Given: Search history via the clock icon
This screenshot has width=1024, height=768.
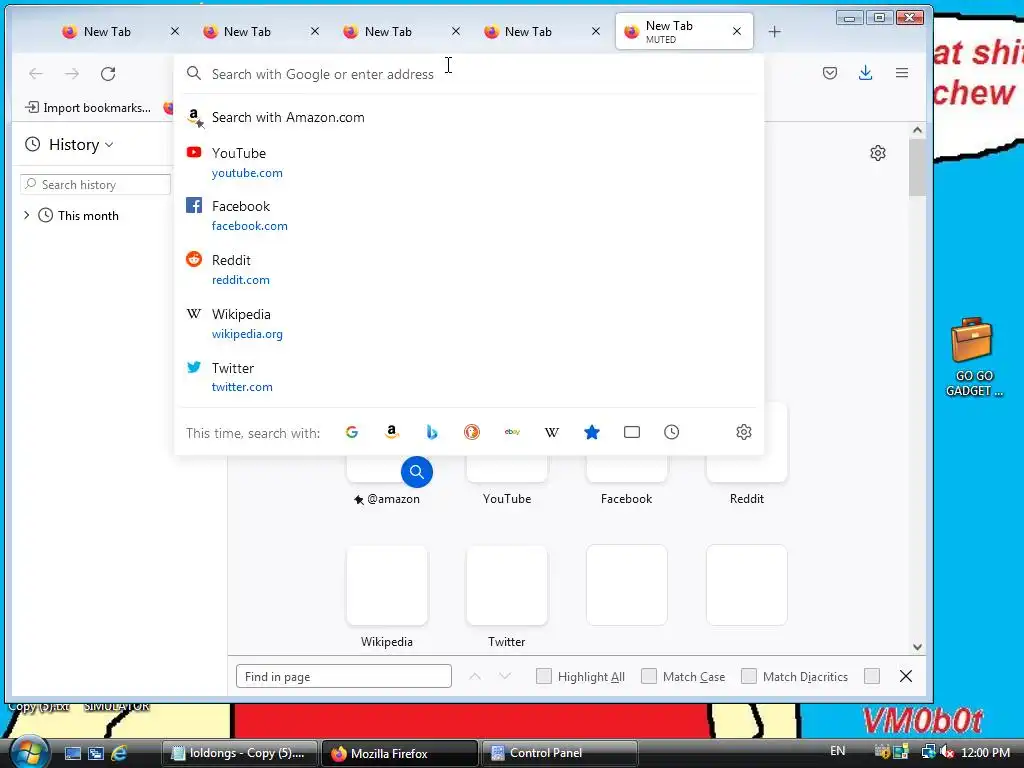Looking at the screenshot, I should pos(671,432).
